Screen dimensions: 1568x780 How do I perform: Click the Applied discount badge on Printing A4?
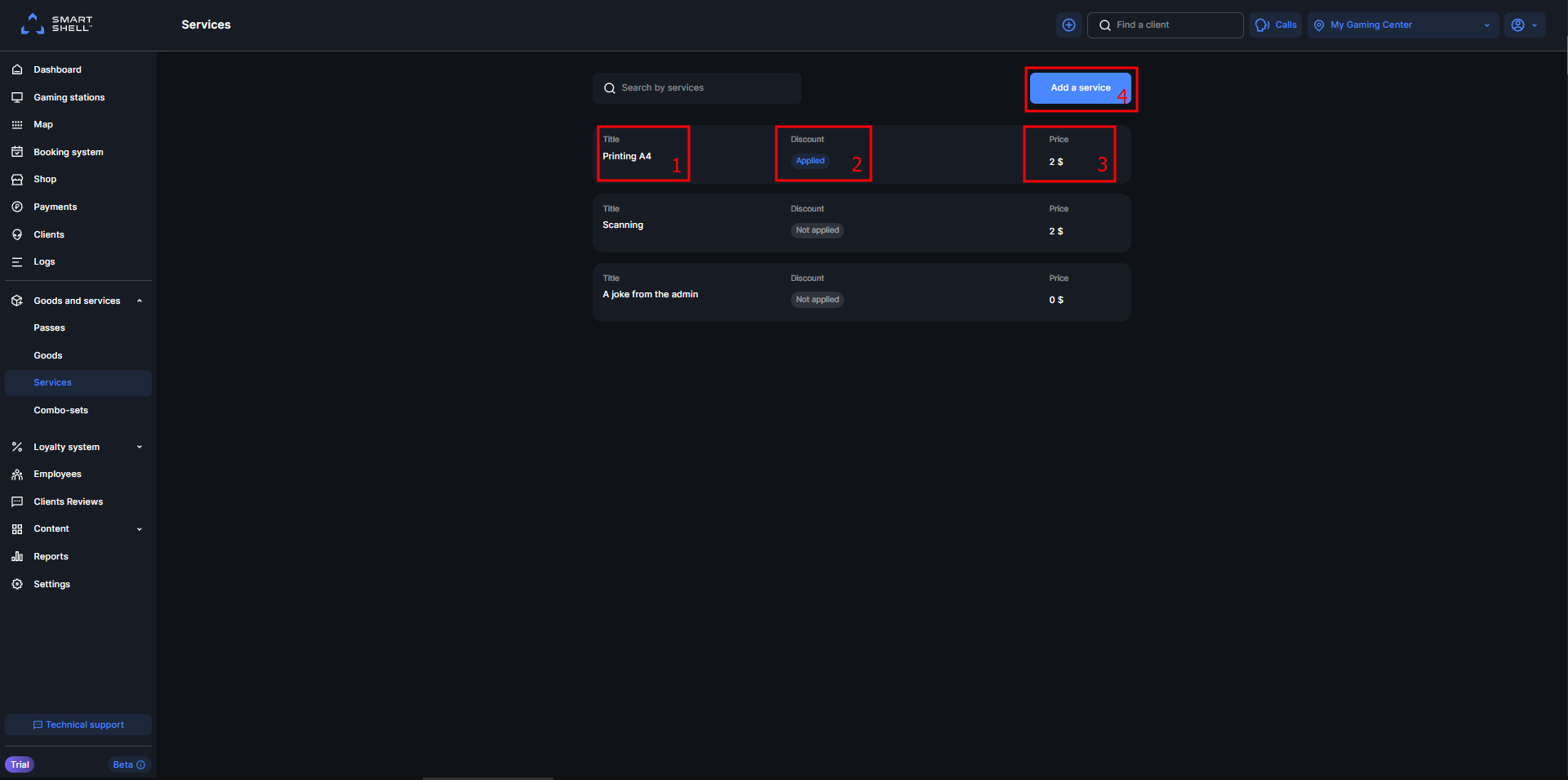coord(809,161)
